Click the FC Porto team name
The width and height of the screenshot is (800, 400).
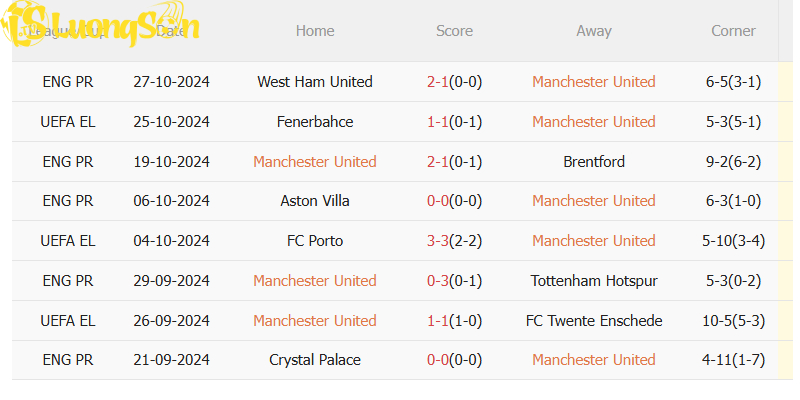pyautogui.click(x=315, y=241)
